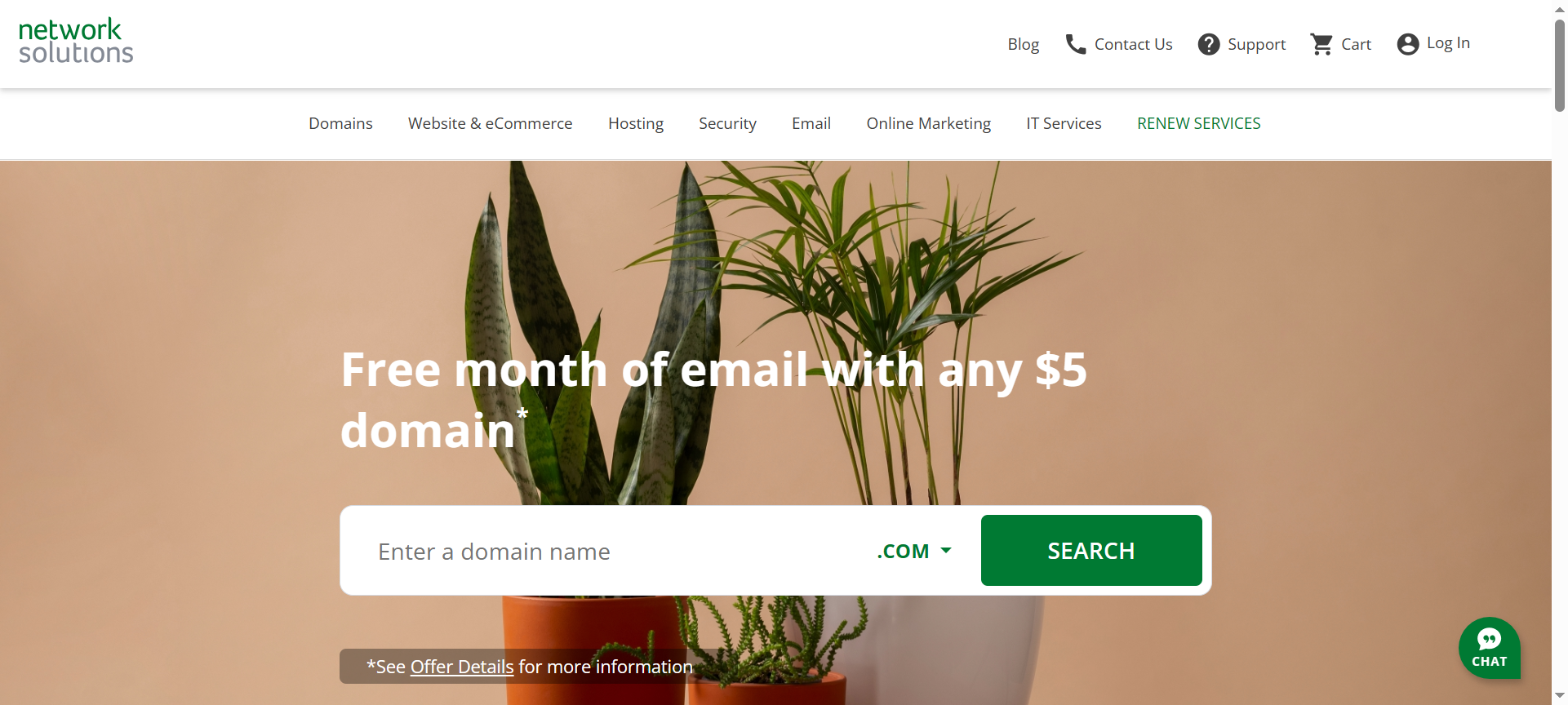
Task: Open the shopping cart icon
Action: [x=1321, y=44]
